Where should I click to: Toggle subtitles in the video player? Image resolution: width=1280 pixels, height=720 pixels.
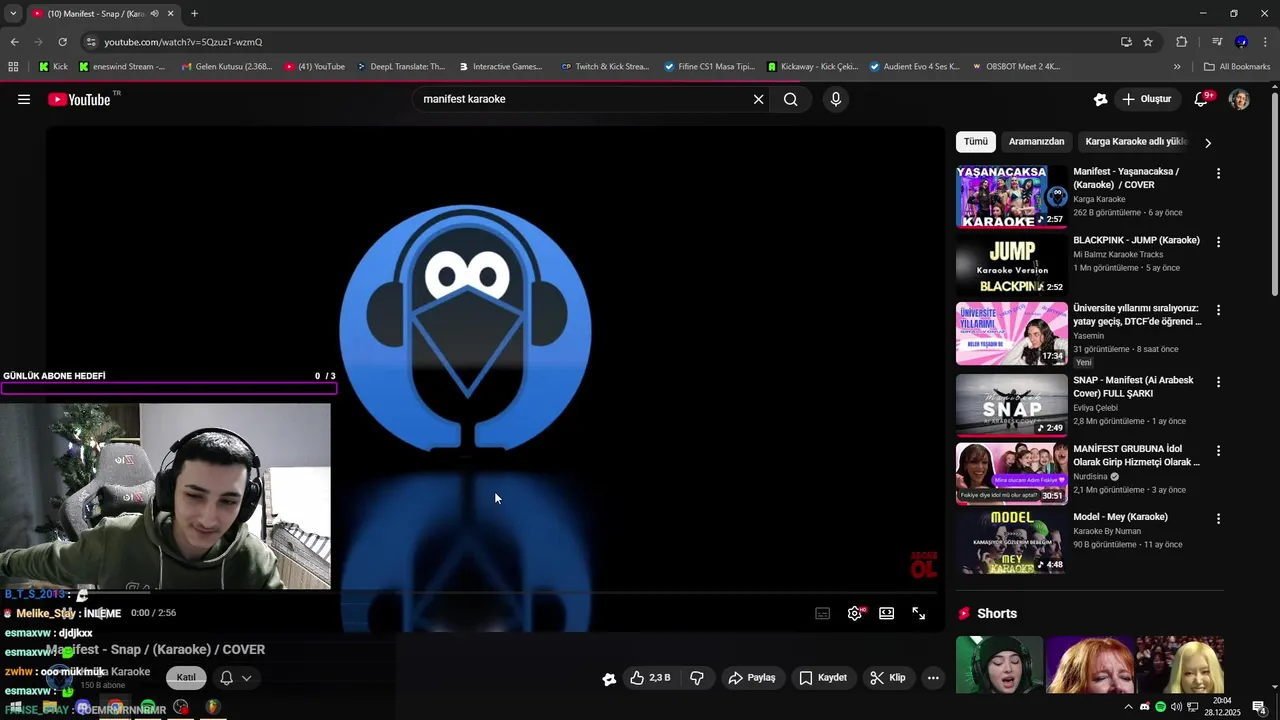(x=823, y=613)
